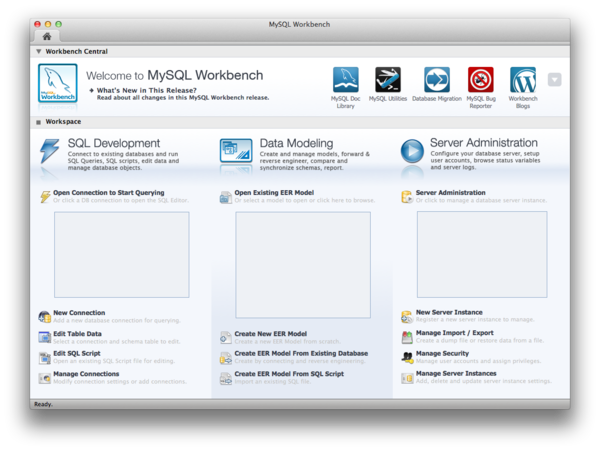Open Manage Connections link
The height and width of the screenshot is (451, 600).
pyautogui.click(x=86, y=374)
